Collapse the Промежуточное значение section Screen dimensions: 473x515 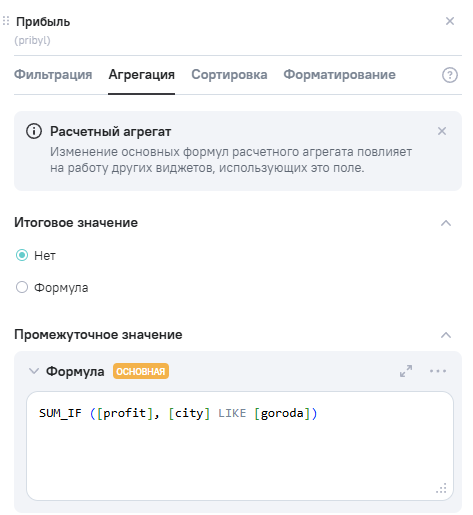pos(446,335)
